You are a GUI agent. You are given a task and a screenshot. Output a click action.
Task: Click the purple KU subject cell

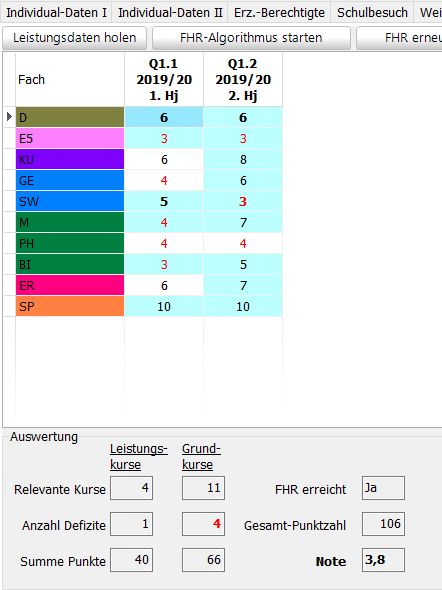tap(70, 160)
